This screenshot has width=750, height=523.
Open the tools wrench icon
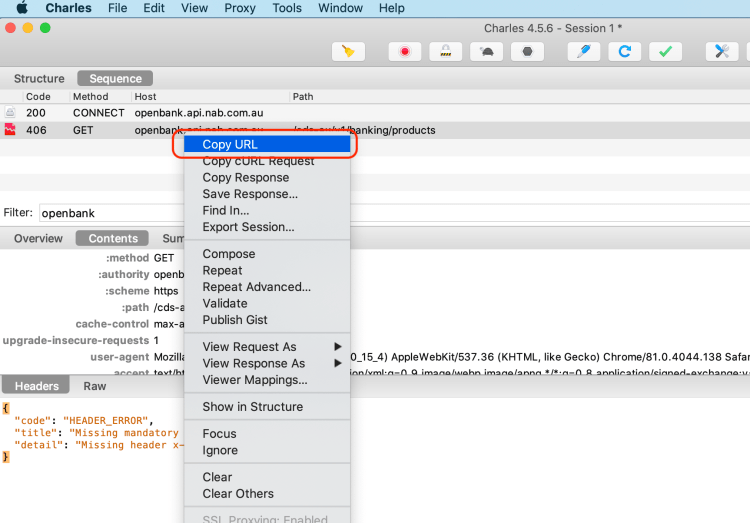[x=721, y=51]
